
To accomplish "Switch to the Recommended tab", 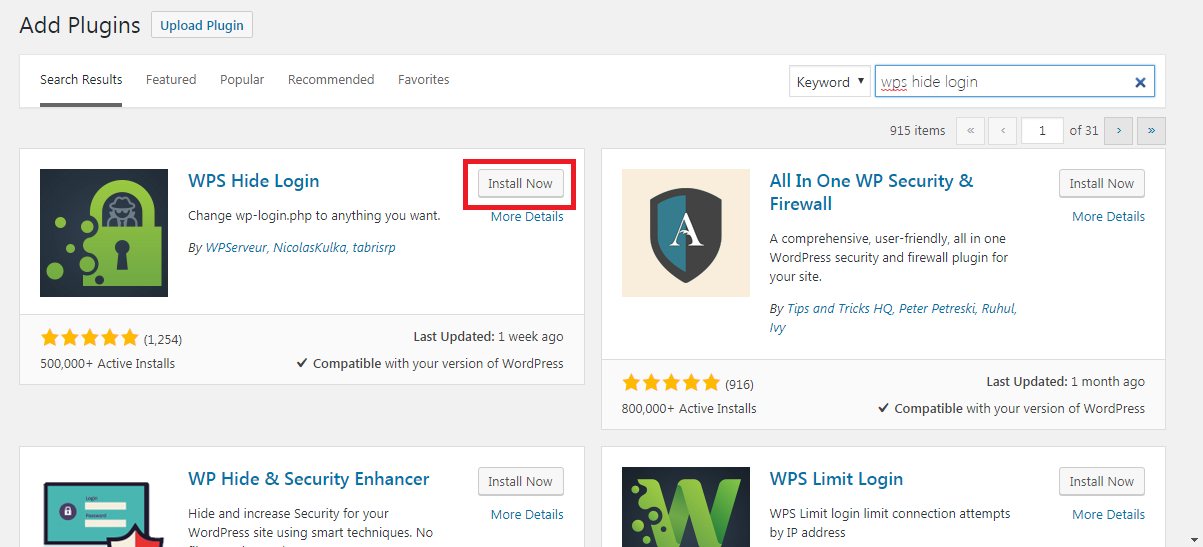I will [331, 80].
